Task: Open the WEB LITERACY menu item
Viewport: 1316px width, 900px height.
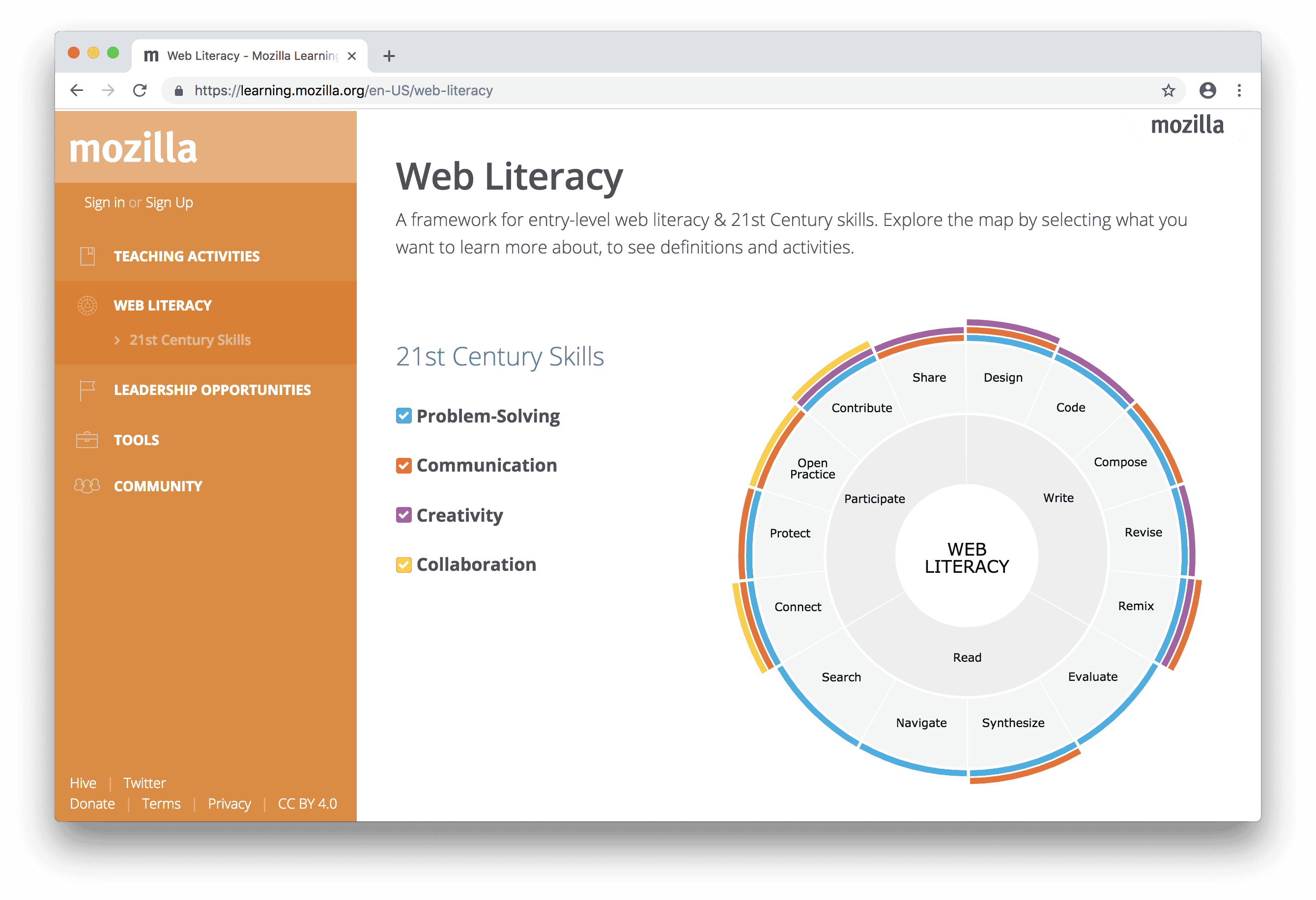Action: (x=163, y=306)
